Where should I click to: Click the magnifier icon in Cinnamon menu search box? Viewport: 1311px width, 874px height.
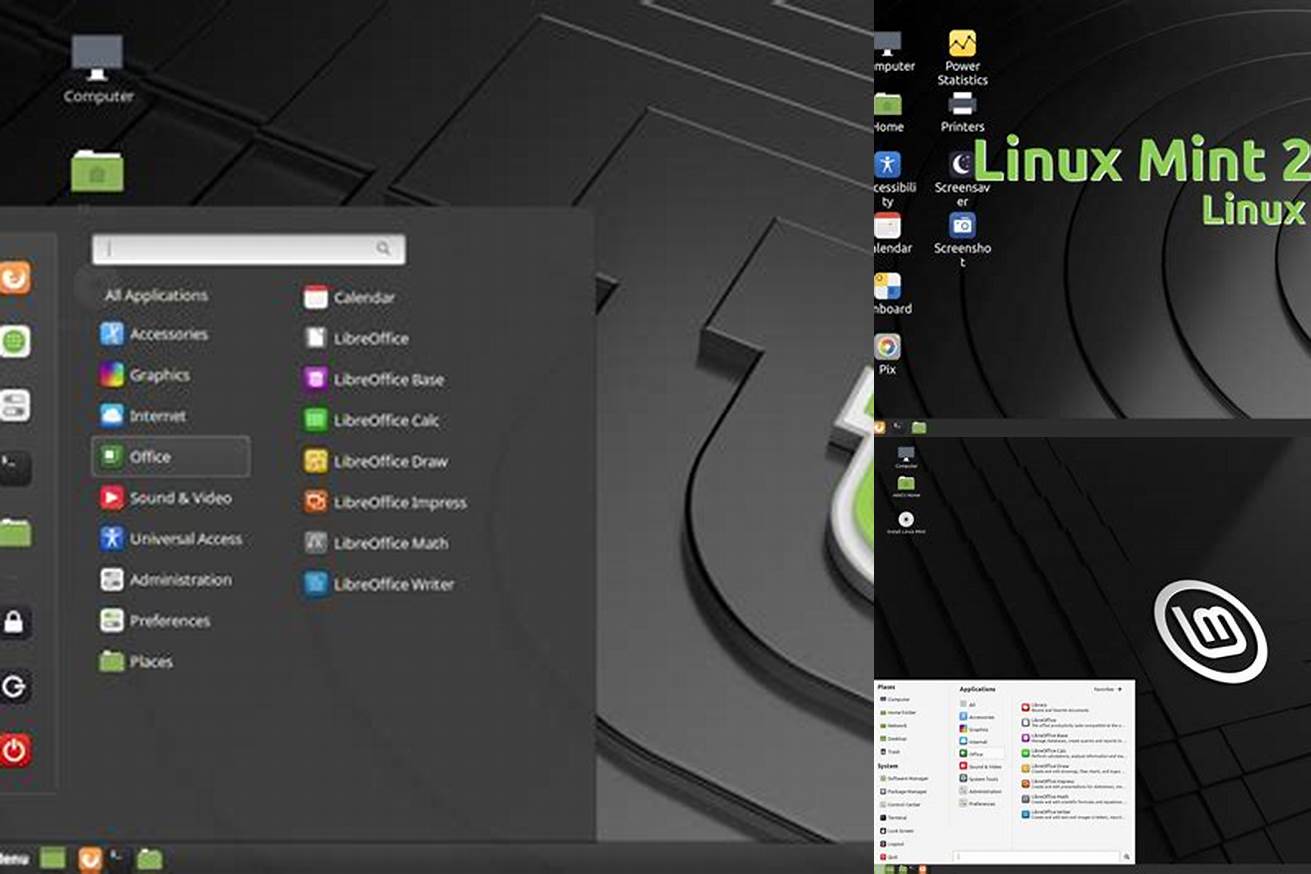pyautogui.click(x=383, y=249)
